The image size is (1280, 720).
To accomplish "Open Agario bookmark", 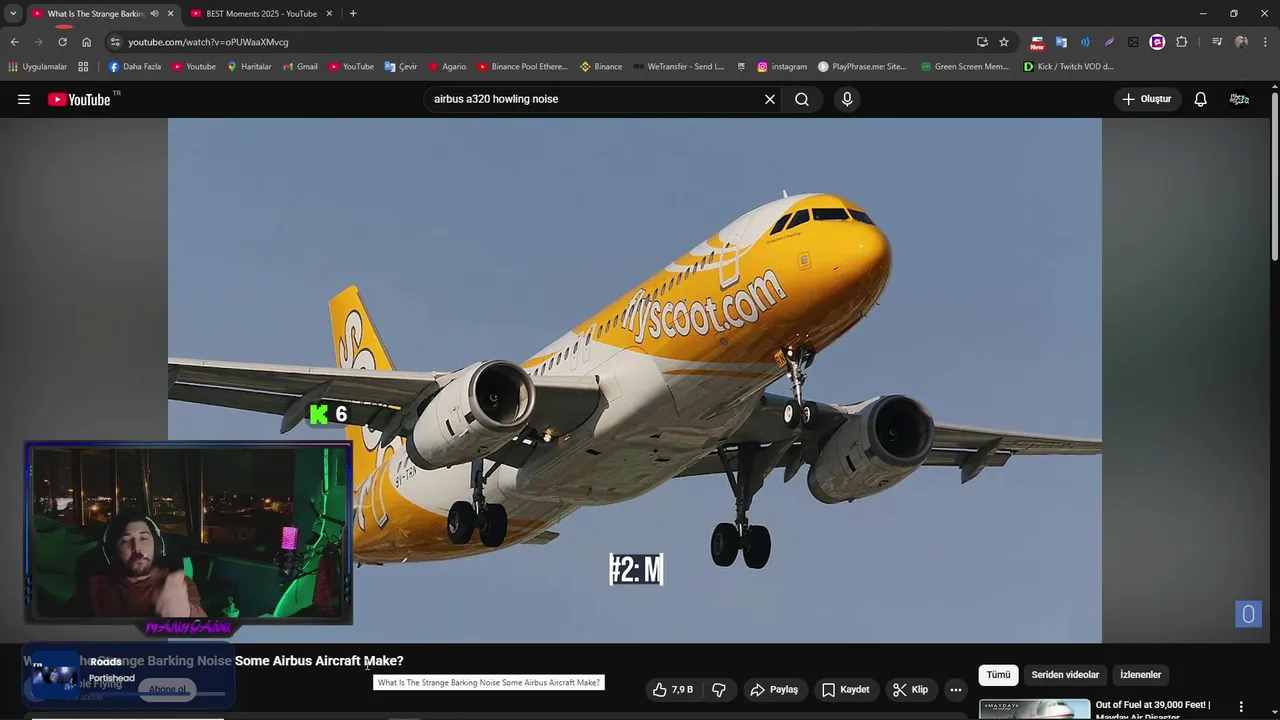I will tap(447, 67).
